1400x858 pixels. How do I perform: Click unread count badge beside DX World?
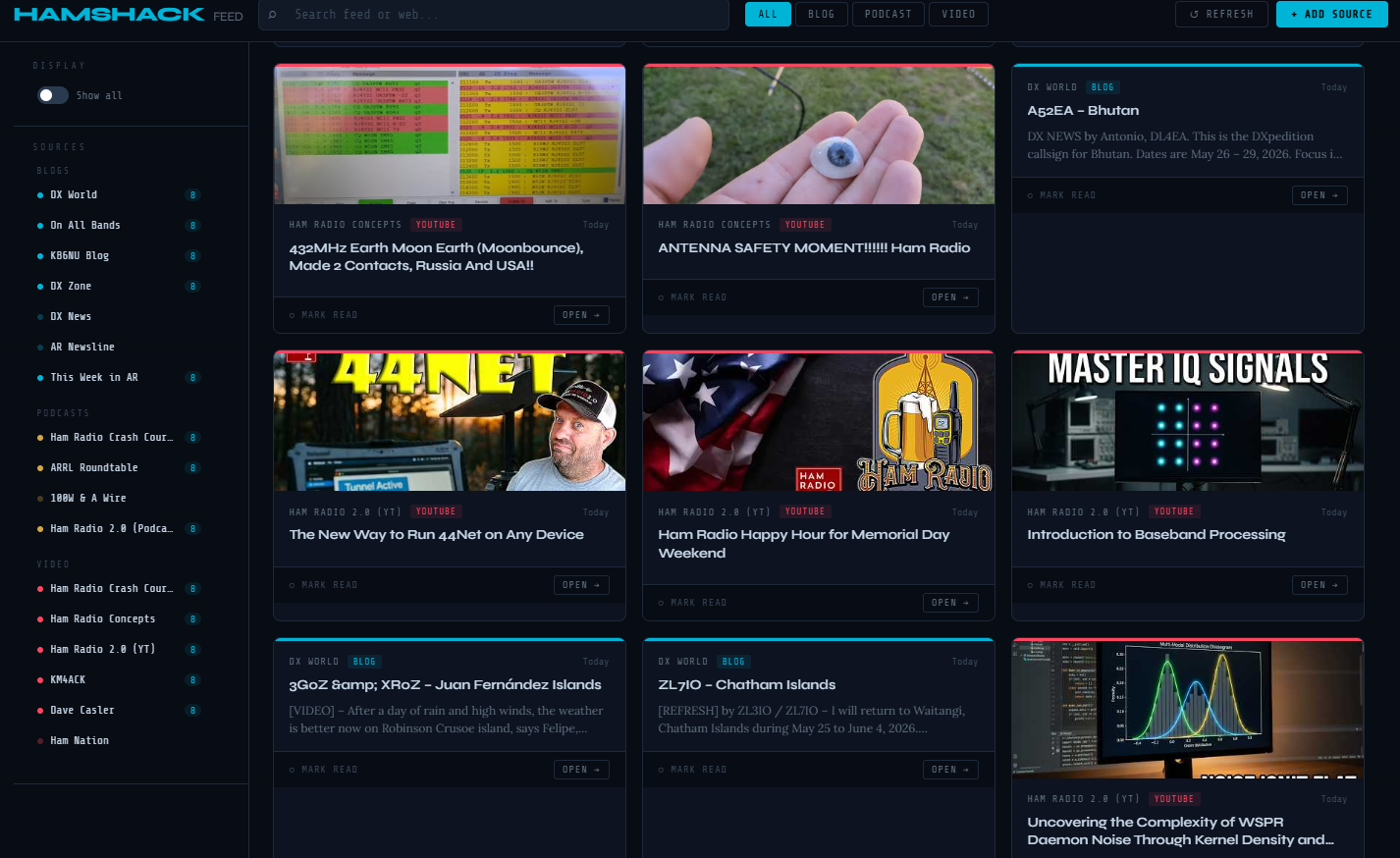(x=192, y=195)
